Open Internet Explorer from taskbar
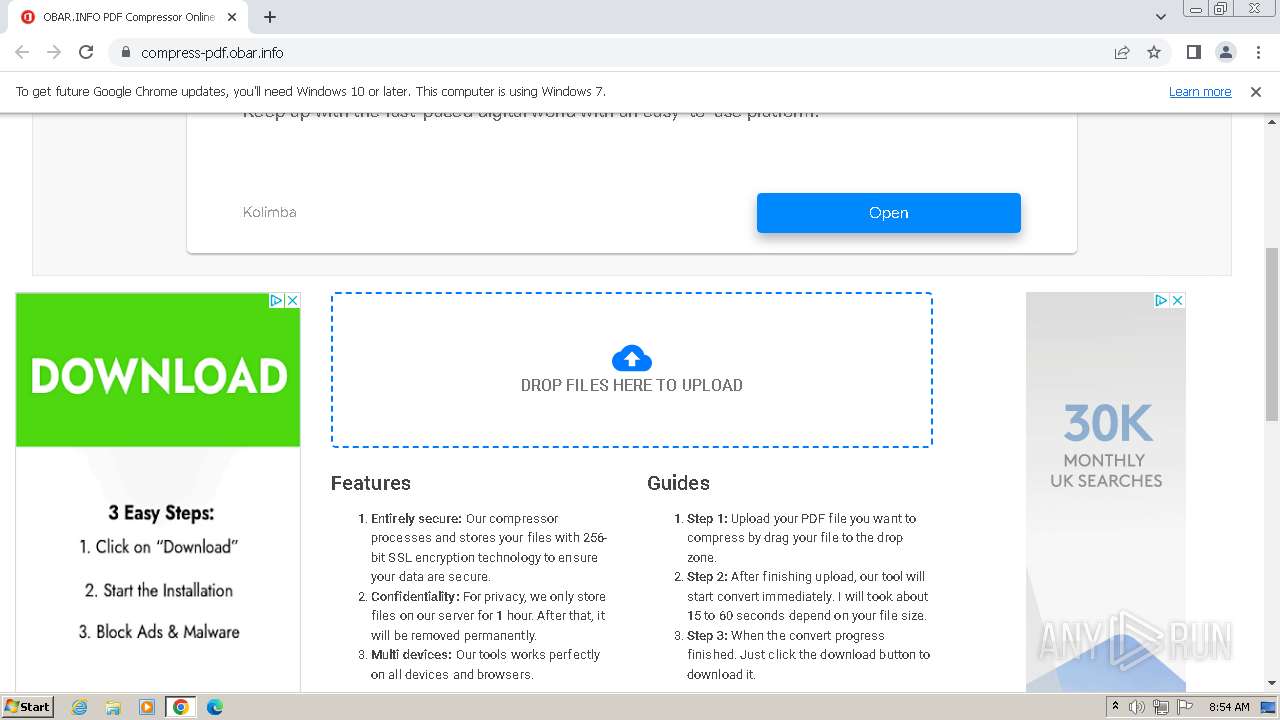Viewport: 1280px width, 720px height. click(80, 707)
